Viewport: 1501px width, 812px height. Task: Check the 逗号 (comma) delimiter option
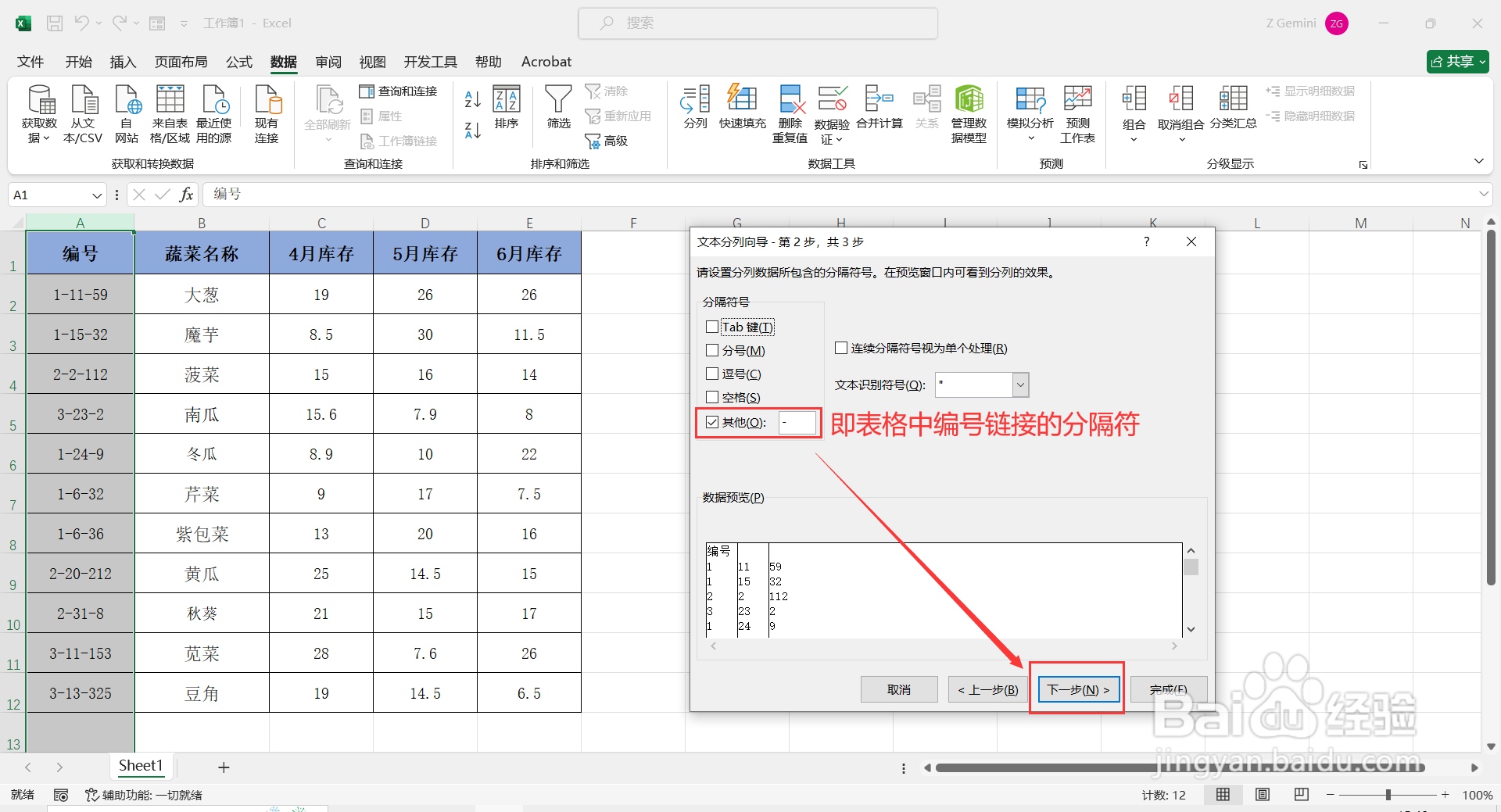pyautogui.click(x=711, y=374)
